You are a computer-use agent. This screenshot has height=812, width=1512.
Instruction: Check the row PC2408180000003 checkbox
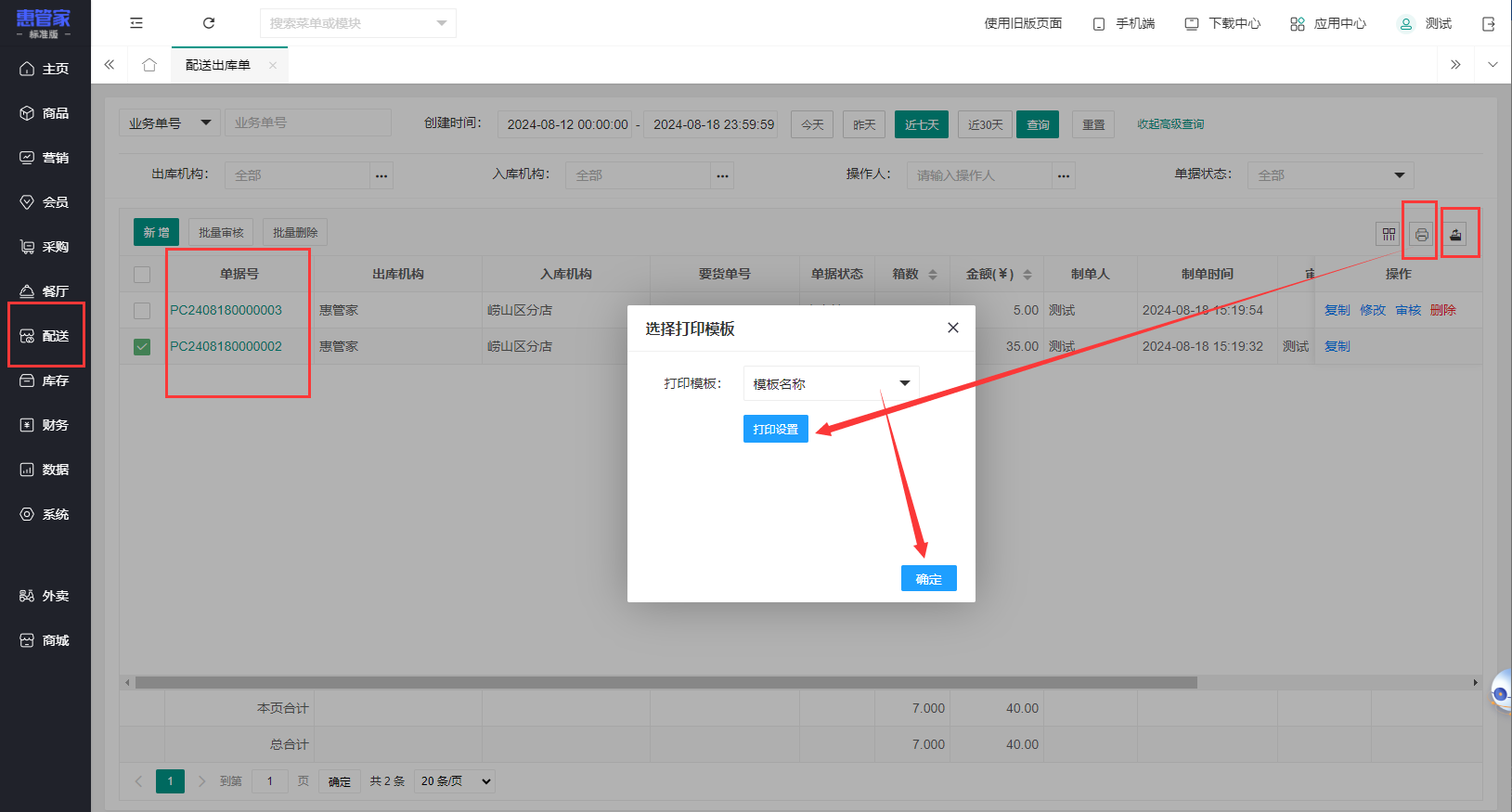[x=142, y=310]
